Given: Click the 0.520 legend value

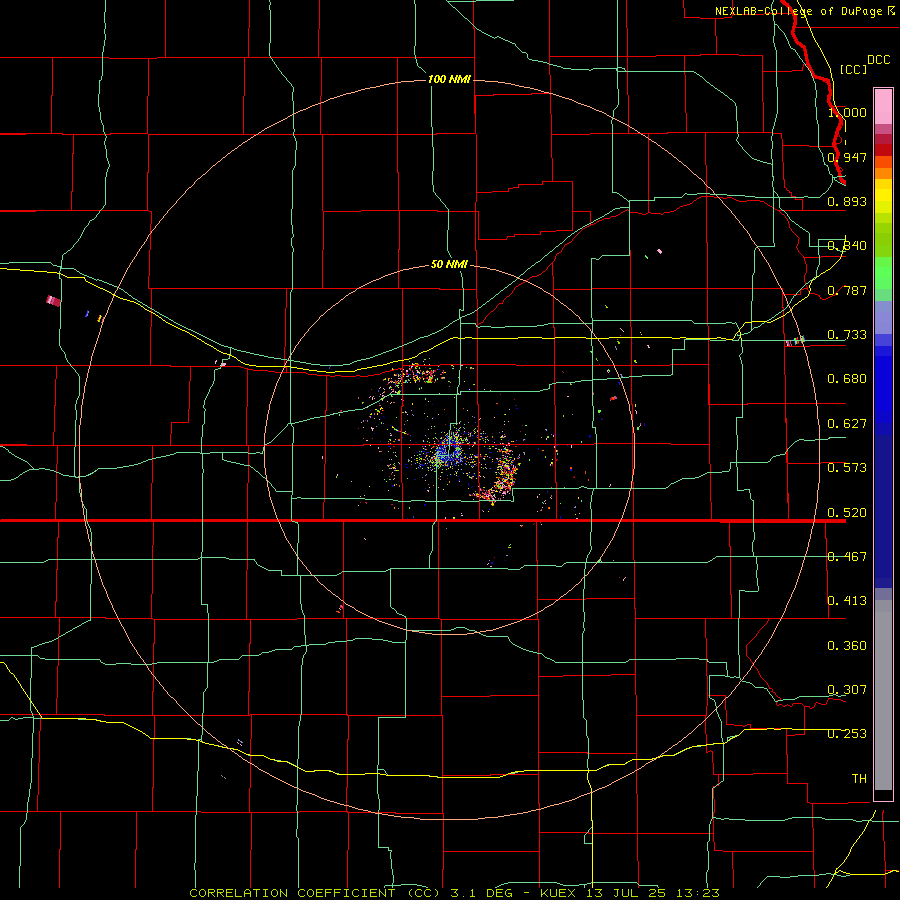Looking at the screenshot, I should coord(847,513).
